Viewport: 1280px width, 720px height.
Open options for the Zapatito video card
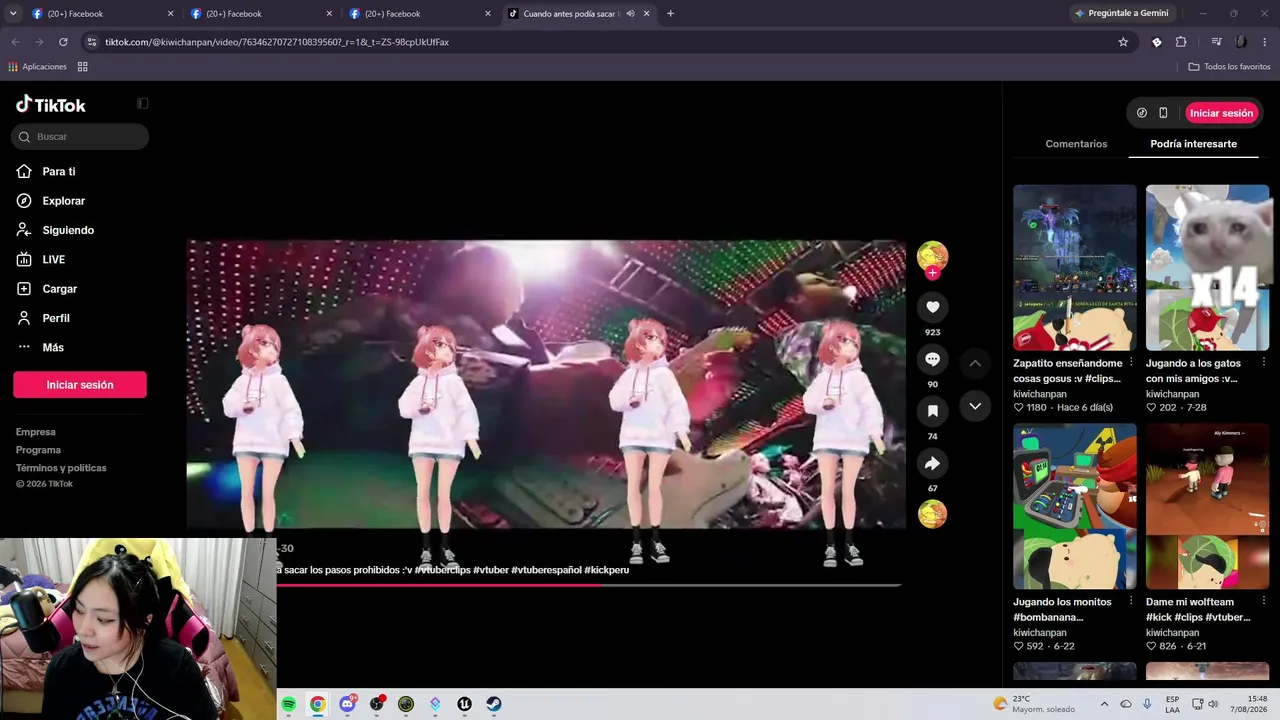pos(1131,363)
